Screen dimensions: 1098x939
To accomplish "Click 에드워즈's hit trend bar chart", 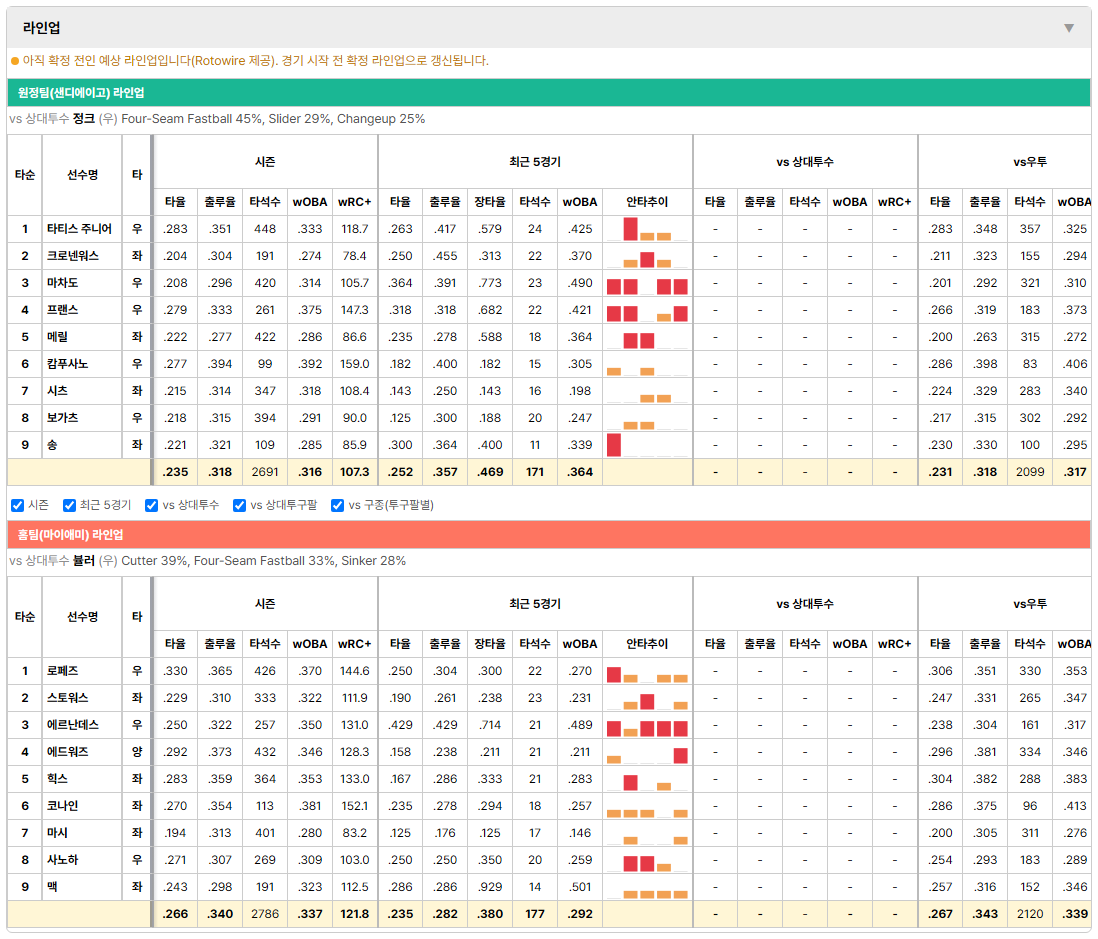I will pyautogui.click(x=647, y=752).
